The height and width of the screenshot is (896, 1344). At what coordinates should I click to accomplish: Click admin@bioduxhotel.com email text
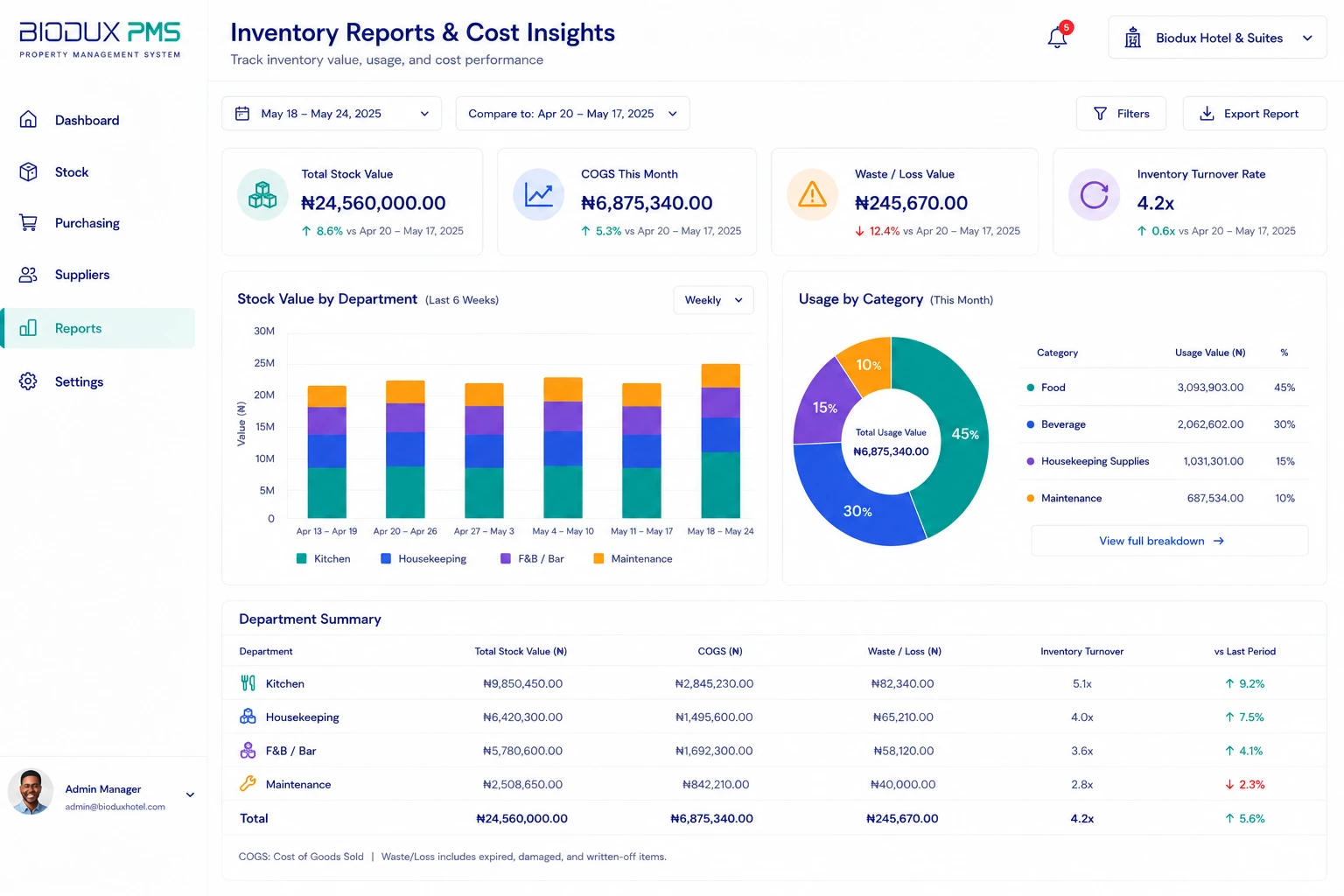coord(115,807)
